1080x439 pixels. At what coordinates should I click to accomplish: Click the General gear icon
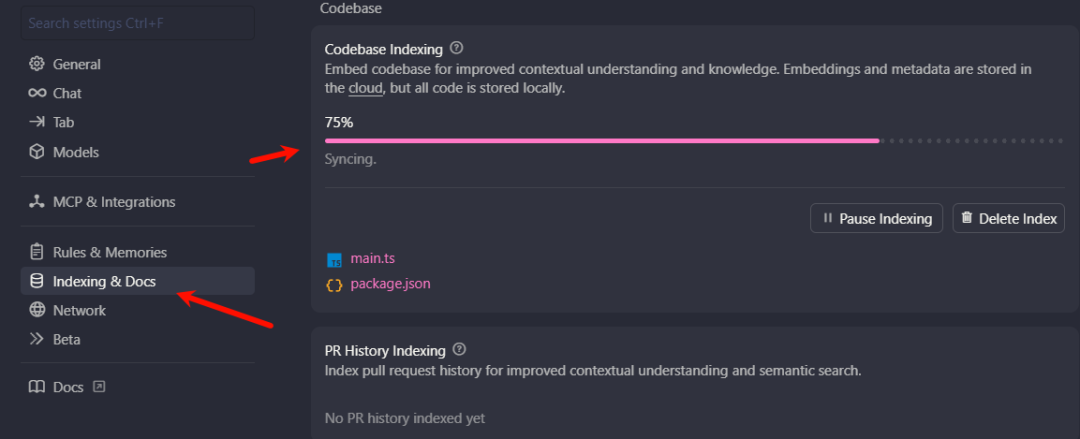(37, 64)
